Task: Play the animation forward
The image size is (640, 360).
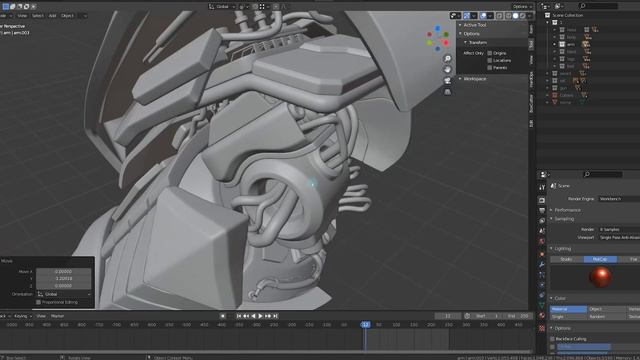Action: tap(260, 316)
